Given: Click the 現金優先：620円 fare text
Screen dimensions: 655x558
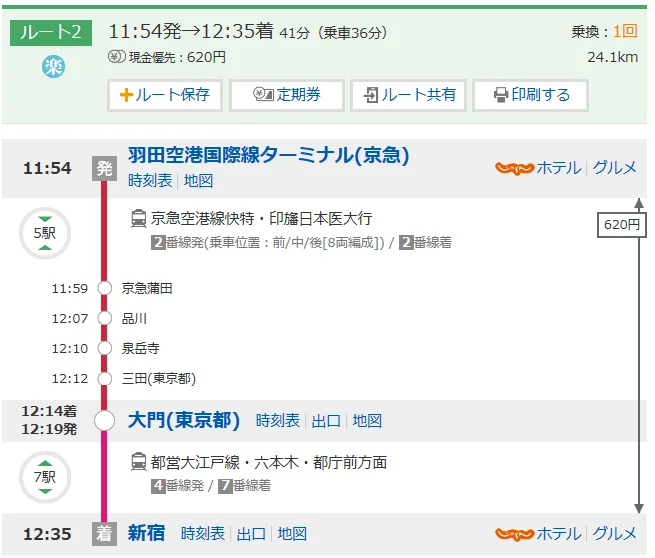Looking at the screenshot, I should point(177,57).
